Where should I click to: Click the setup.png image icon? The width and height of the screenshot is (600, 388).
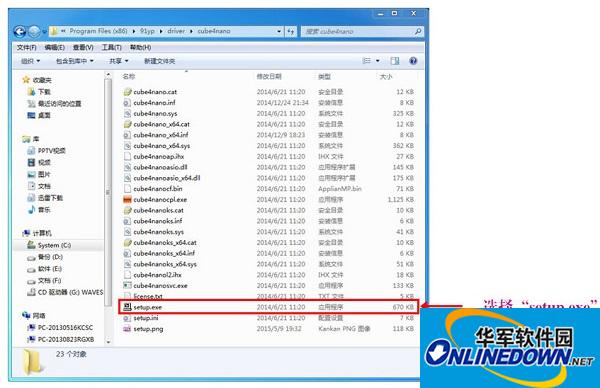127,329
